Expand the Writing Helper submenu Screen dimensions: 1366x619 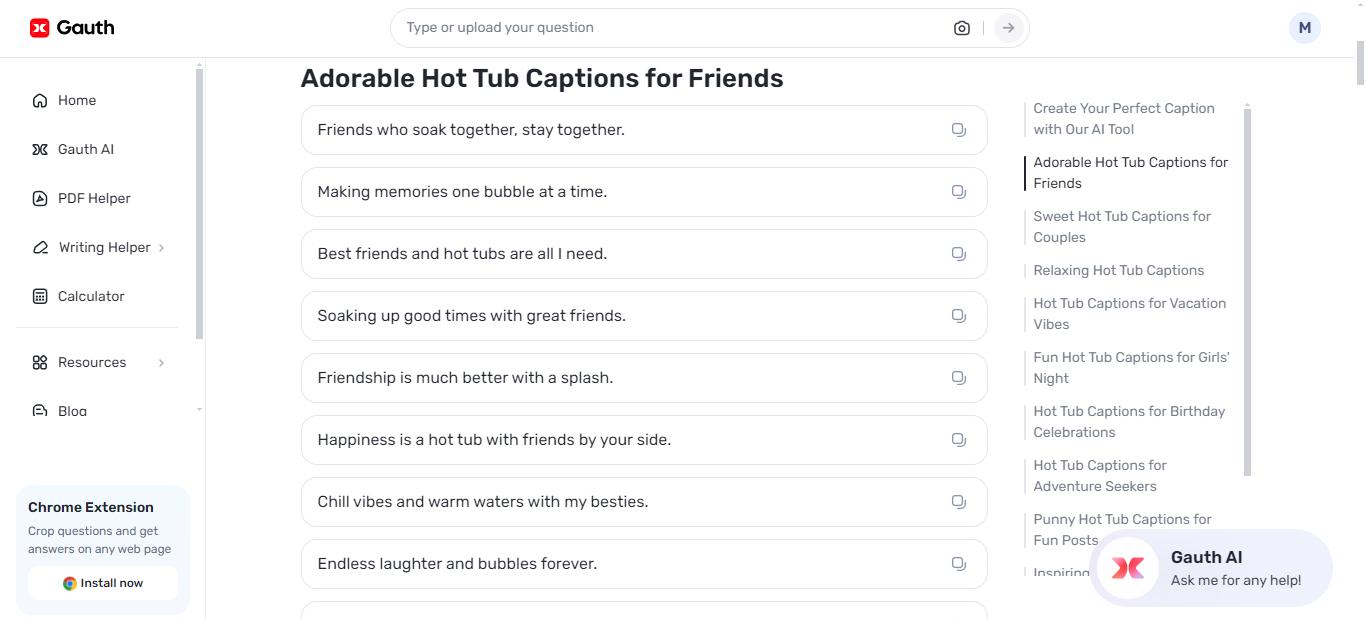pos(161,247)
